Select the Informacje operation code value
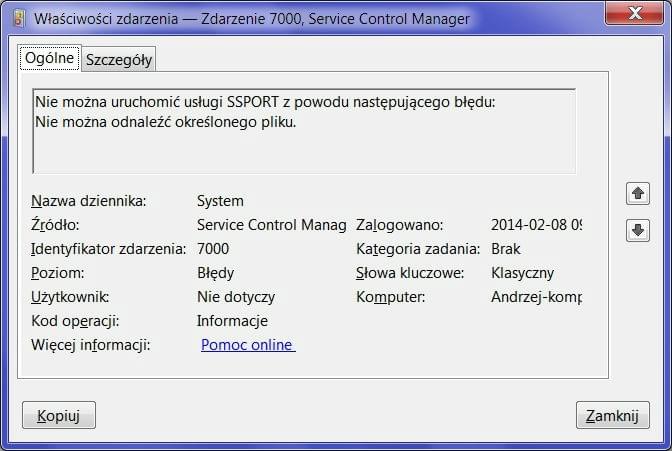Viewport: 672px width, 451px height. pyautogui.click(x=232, y=321)
